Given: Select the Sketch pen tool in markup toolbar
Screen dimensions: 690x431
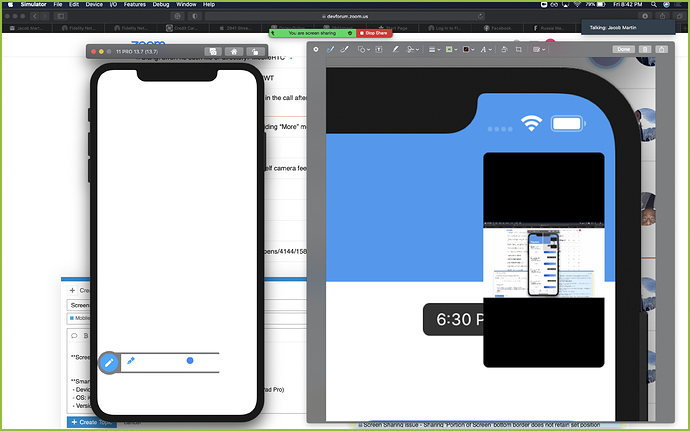Looking at the screenshot, I should tap(330, 49).
